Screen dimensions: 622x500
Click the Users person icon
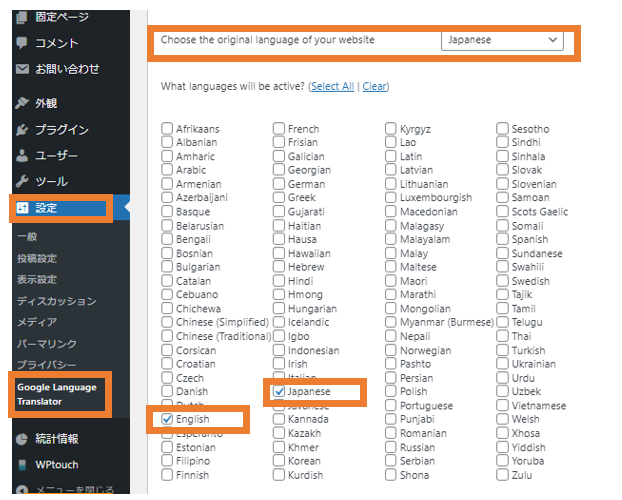click(x=22, y=156)
